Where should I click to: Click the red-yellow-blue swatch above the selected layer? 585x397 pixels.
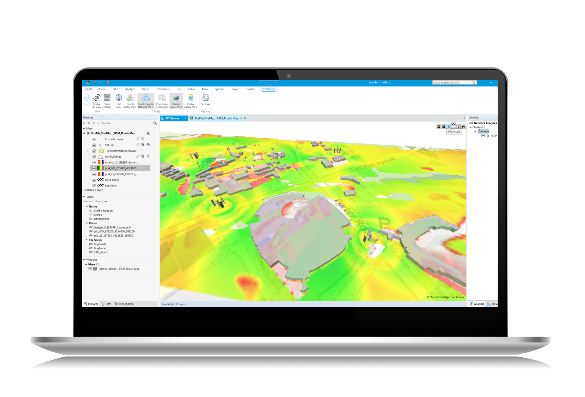coord(101,163)
